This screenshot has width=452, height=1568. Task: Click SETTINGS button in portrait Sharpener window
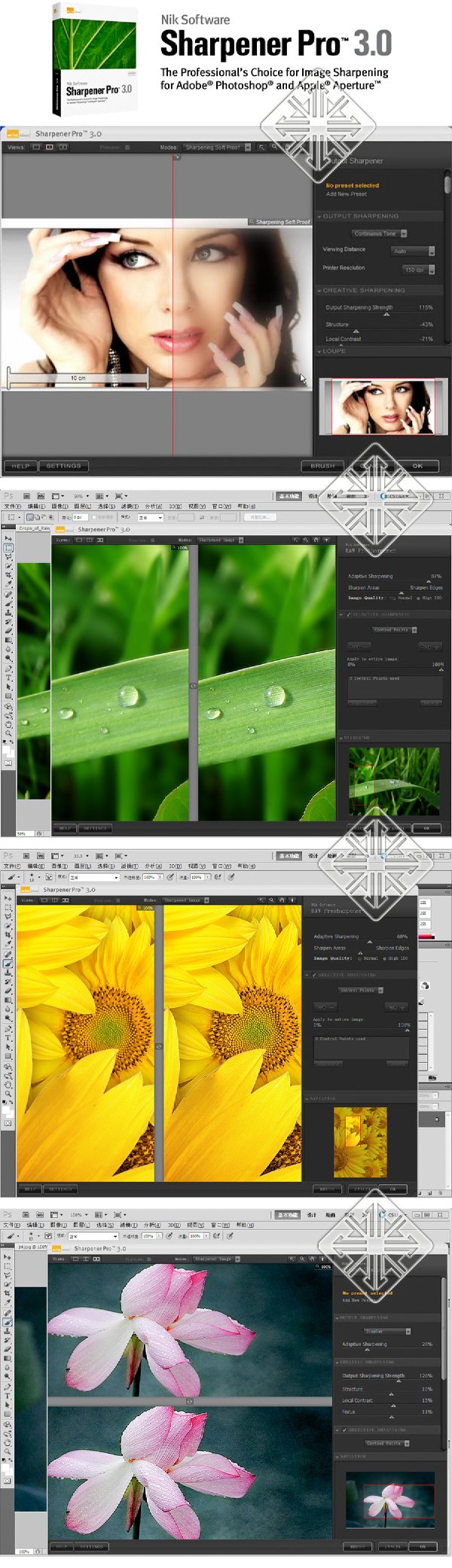click(63, 466)
